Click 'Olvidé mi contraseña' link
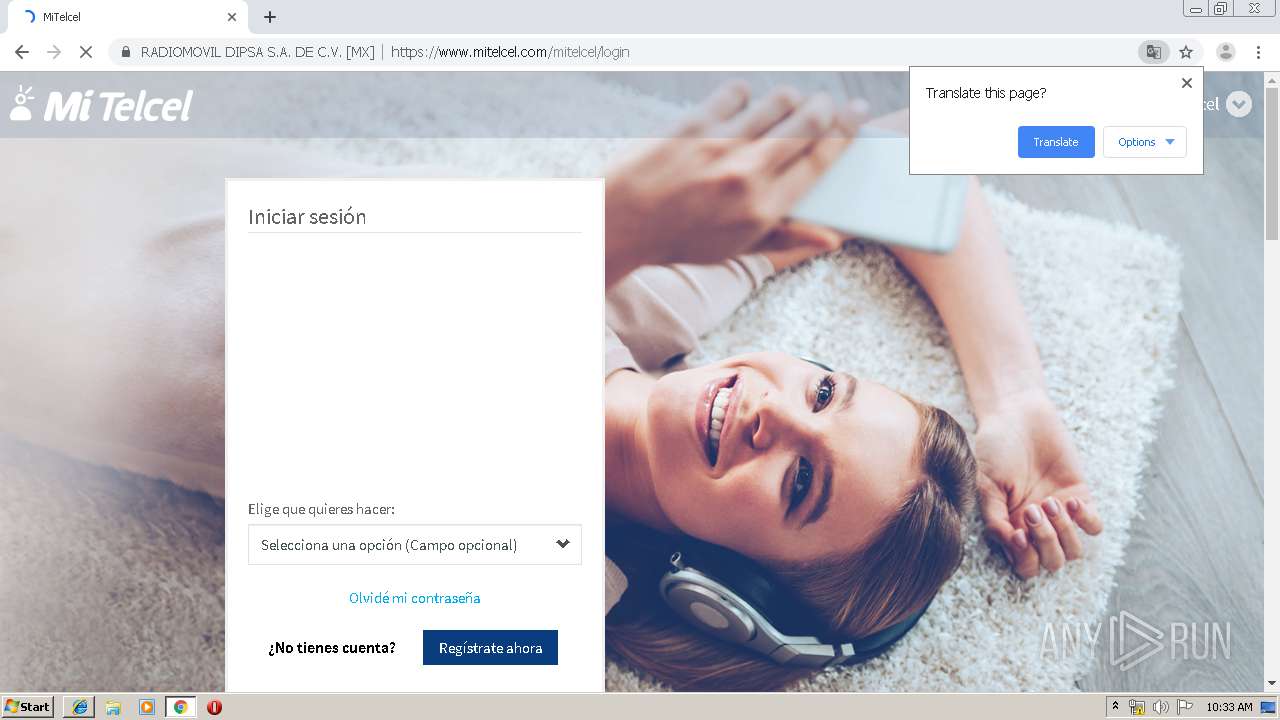 pos(415,598)
